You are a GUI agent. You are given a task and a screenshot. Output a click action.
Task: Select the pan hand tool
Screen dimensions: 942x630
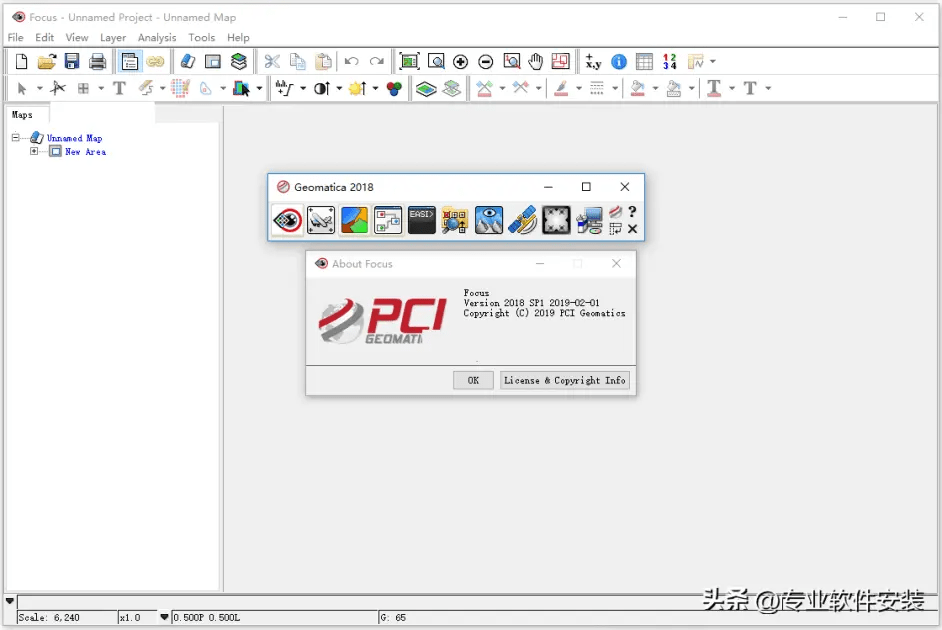click(535, 61)
